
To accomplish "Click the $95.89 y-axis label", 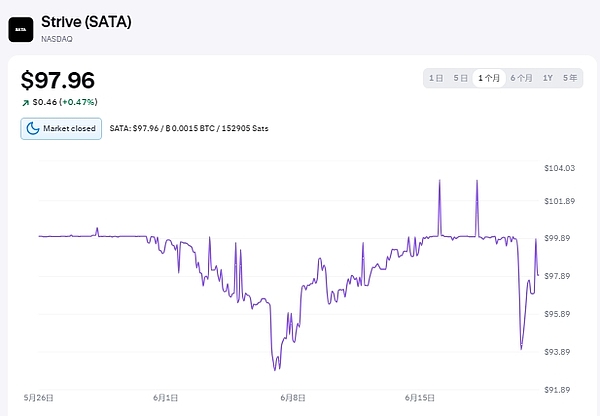I will [x=557, y=314].
